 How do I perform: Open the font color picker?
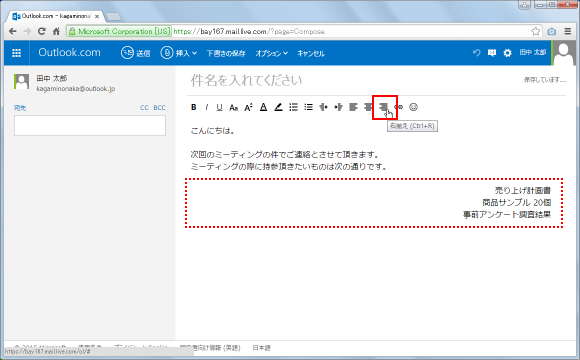[263, 107]
